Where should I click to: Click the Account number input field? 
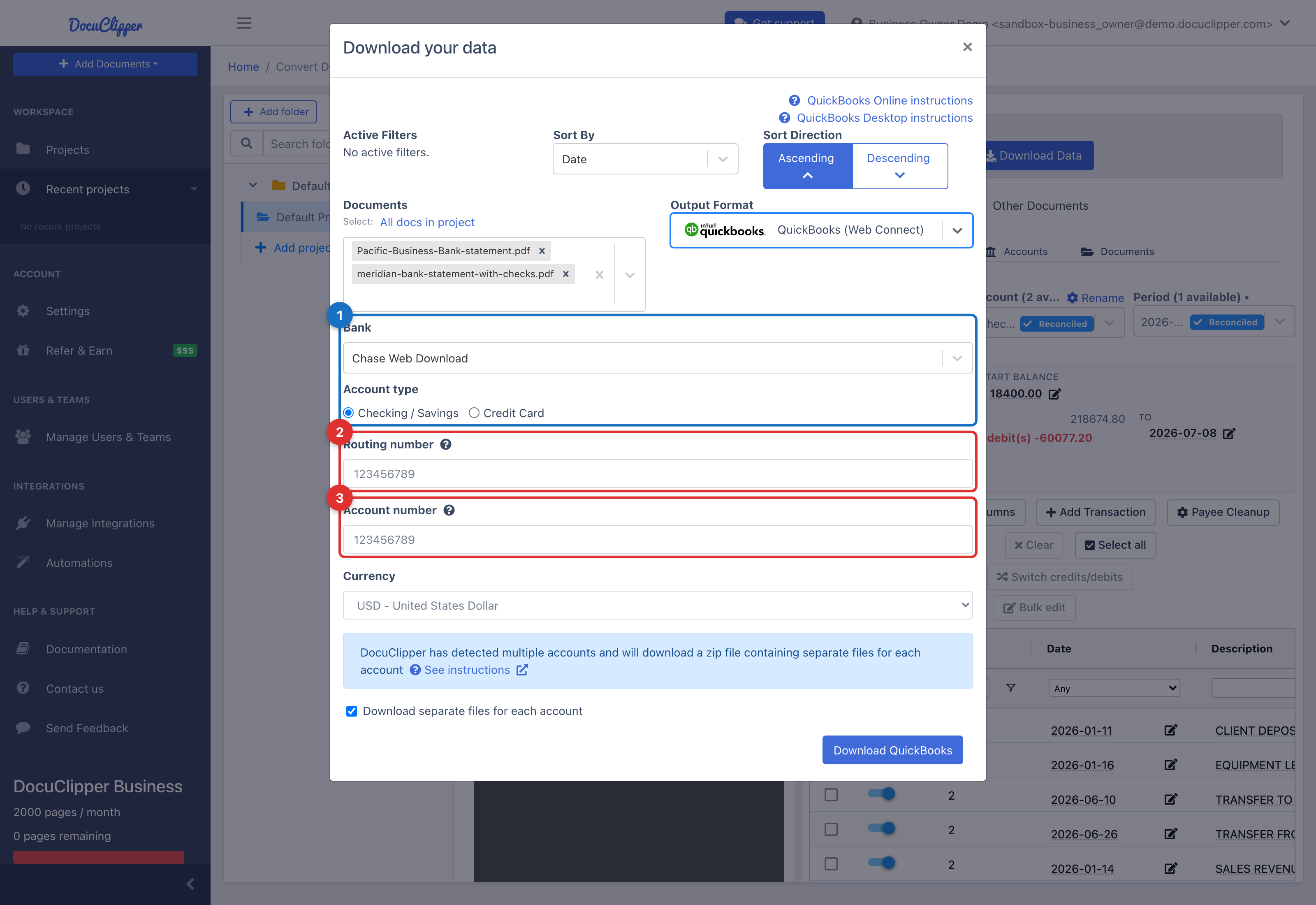(658, 539)
